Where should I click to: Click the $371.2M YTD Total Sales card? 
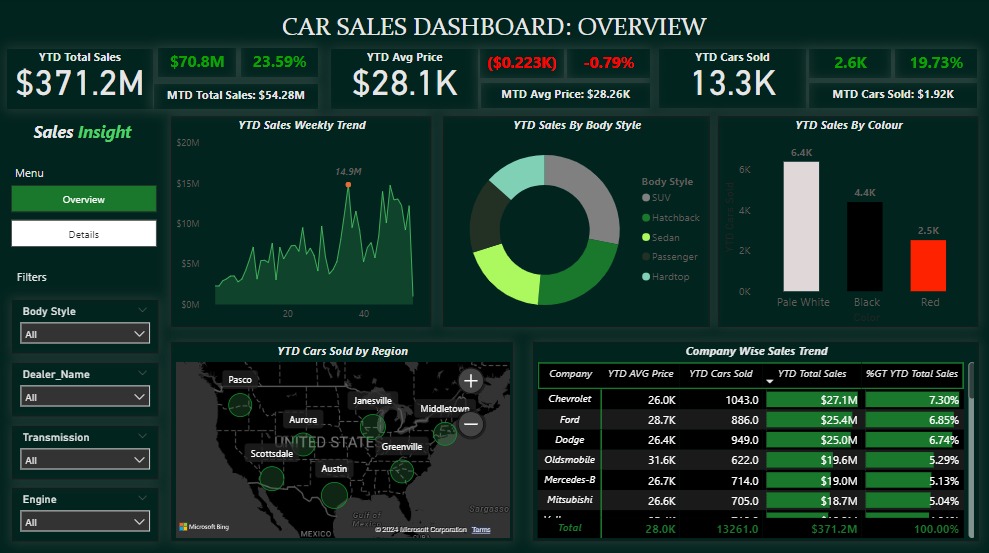[x=79, y=78]
